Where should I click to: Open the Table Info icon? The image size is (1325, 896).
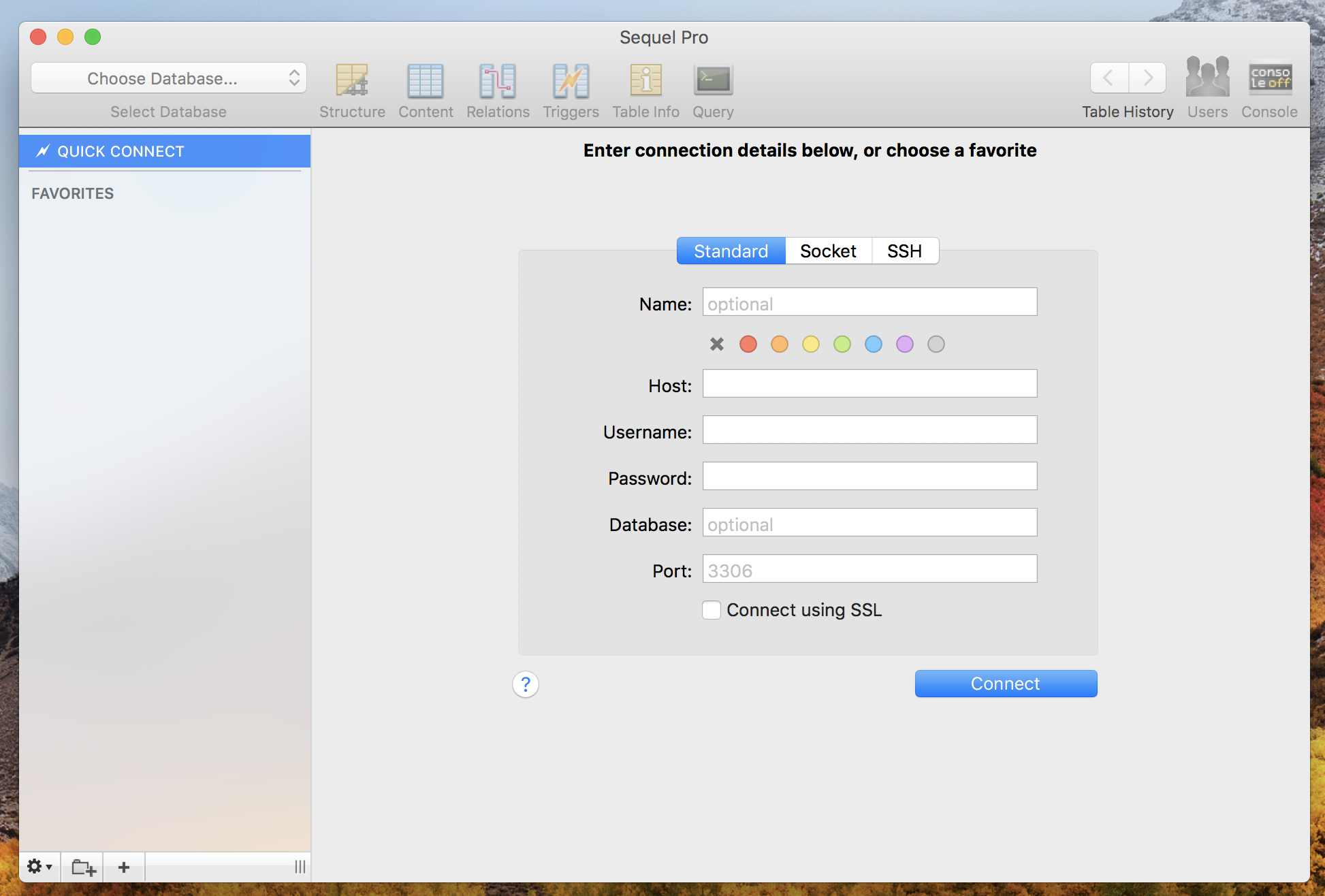point(645,81)
